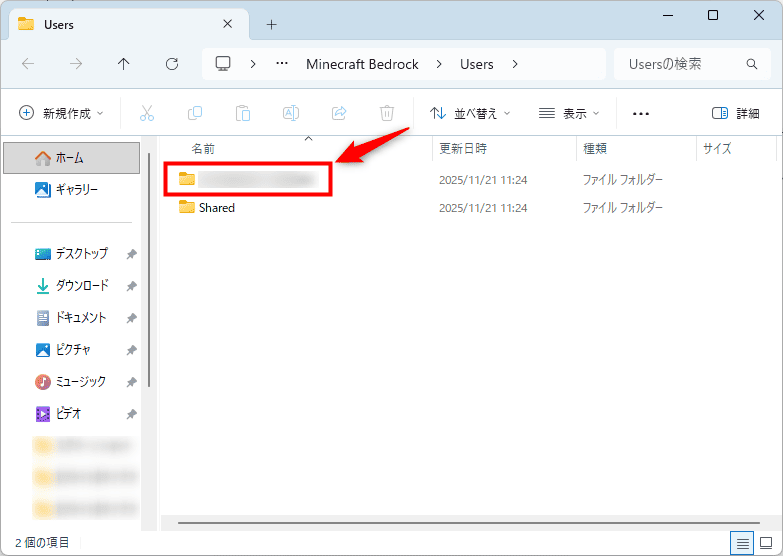Close the Users tab
This screenshot has width=783, height=556.
pyautogui.click(x=227, y=24)
